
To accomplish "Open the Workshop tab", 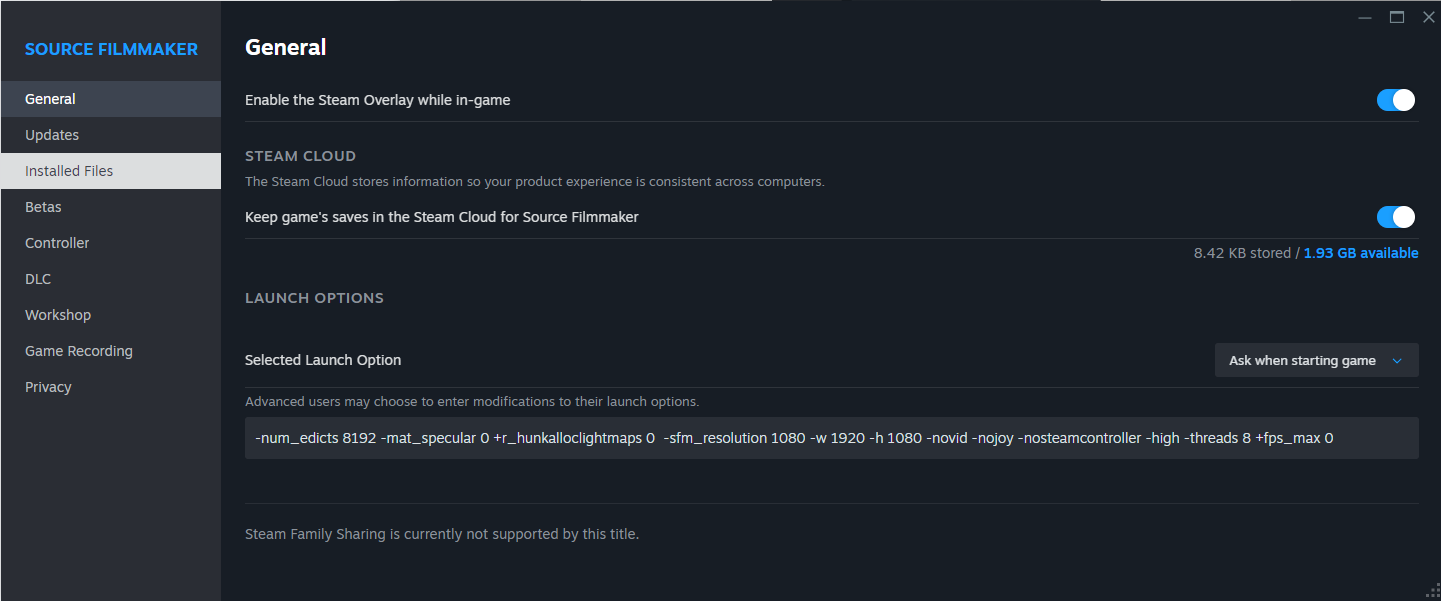I will click(x=58, y=315).
